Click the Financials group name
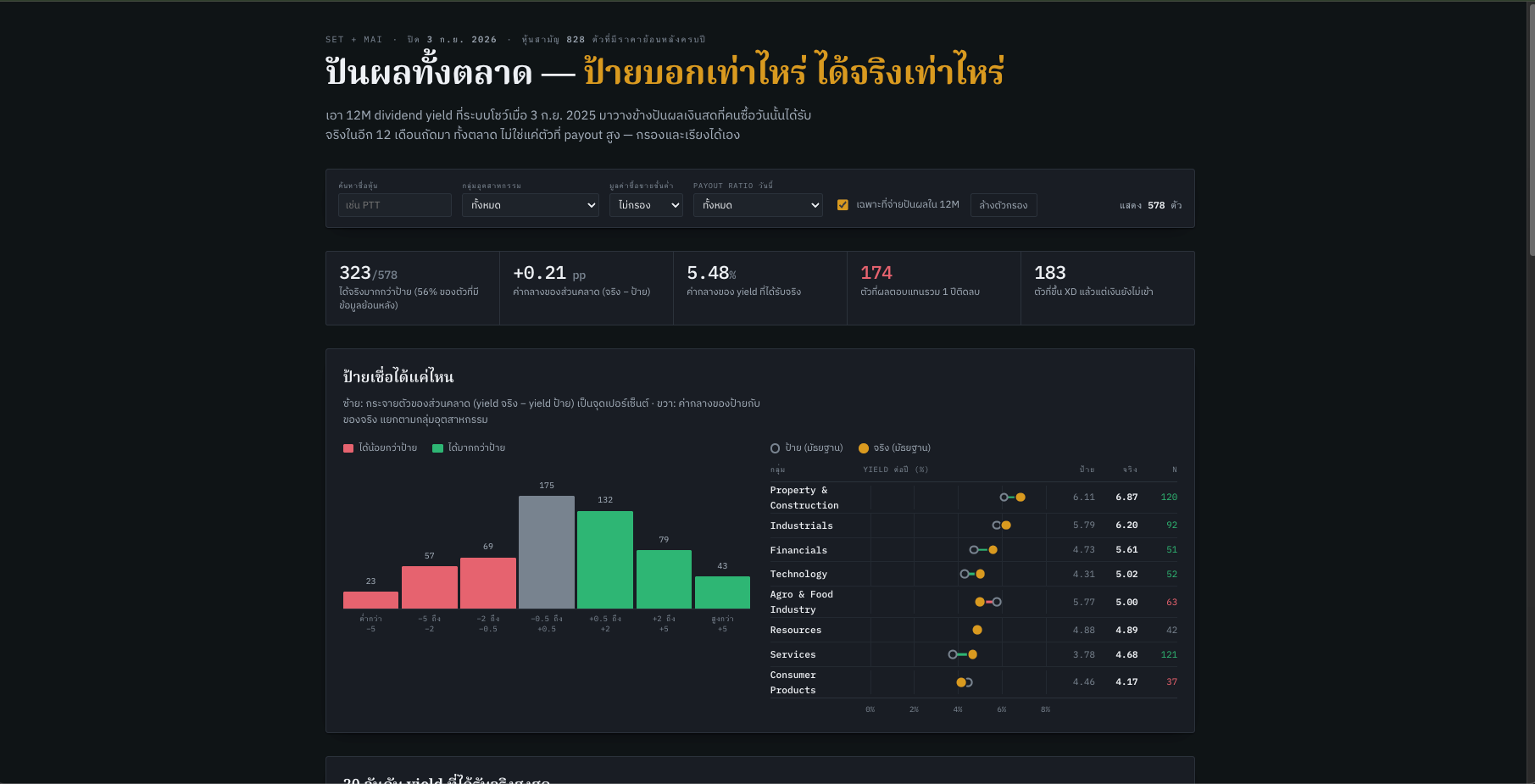 click(x=798, y=550)
